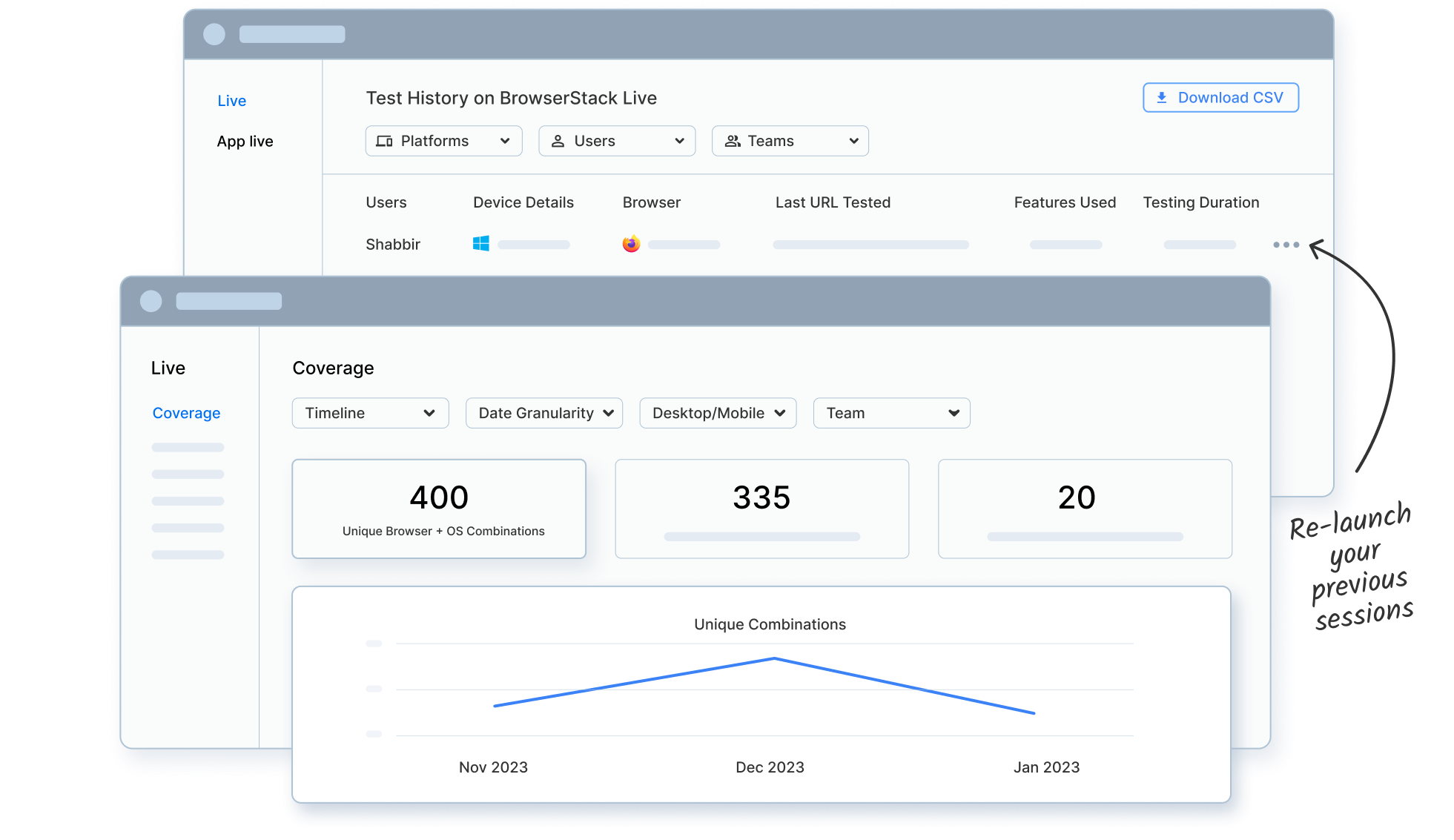
Task: Click the circle icon in the top window titlebar
Action: click(214, 34)
